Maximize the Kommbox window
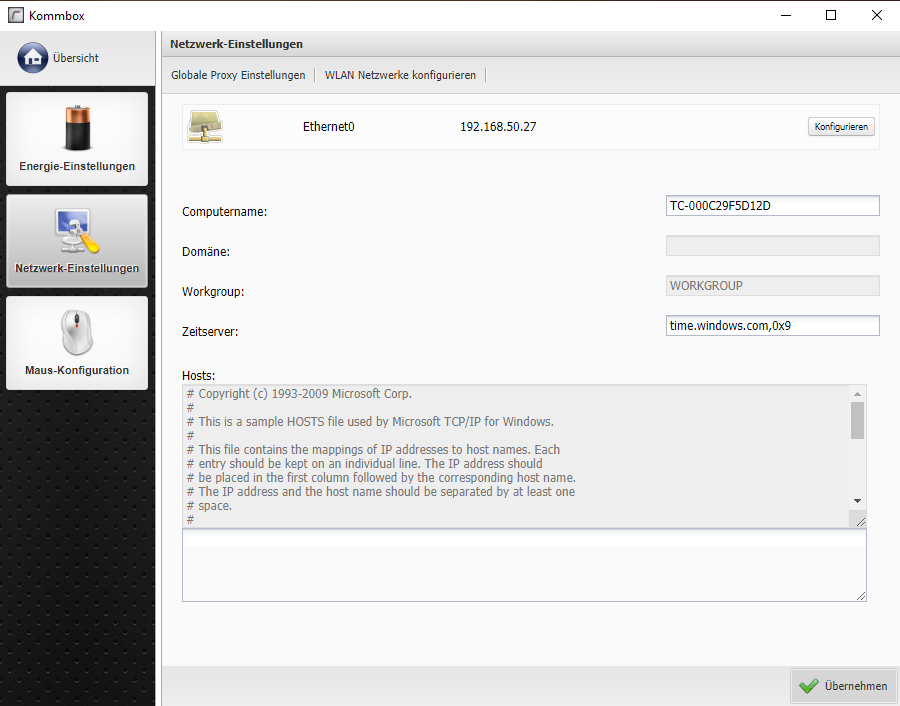 831,15
